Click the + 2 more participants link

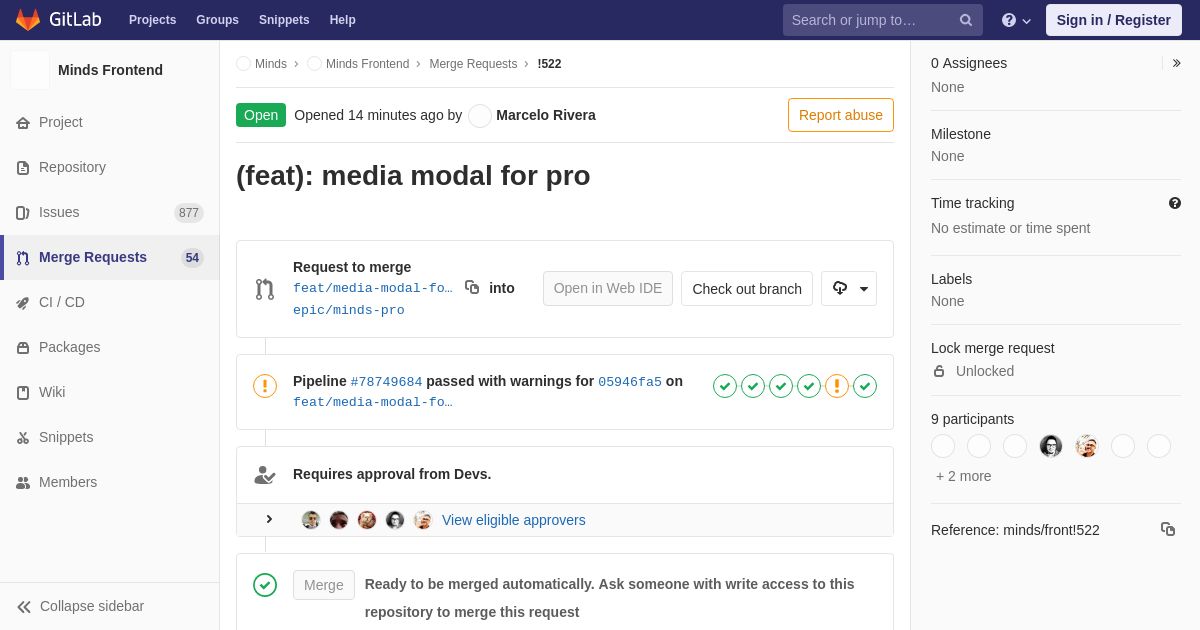click(x=964, y=476)
